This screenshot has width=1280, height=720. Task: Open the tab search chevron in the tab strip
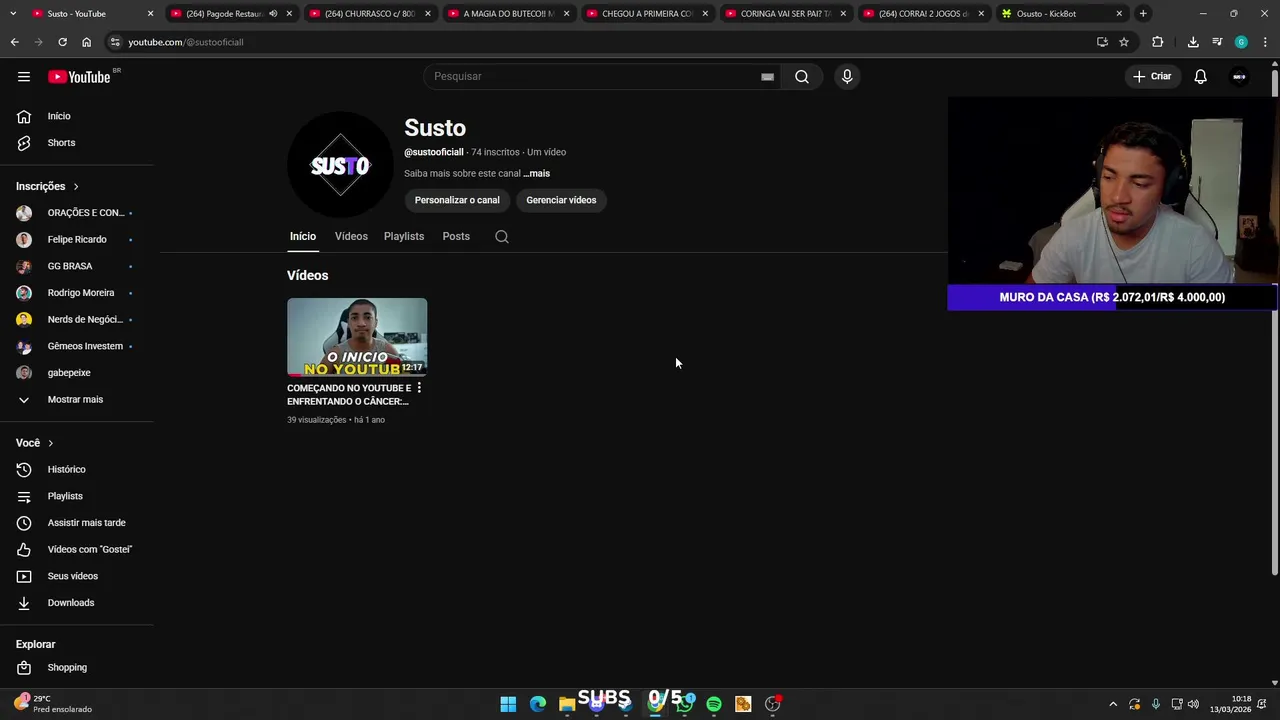click(x=13, y=14)
